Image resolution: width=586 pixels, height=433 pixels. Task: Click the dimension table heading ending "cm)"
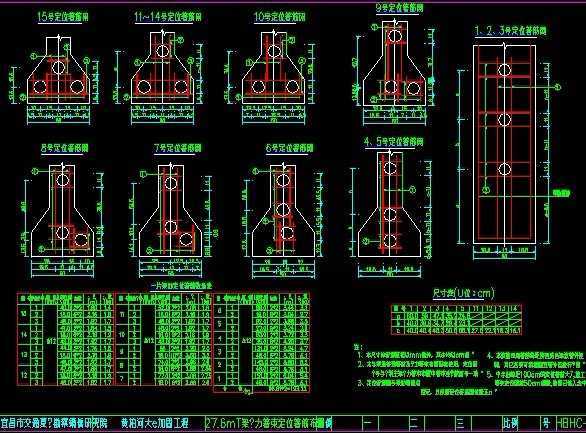[463, 294]
